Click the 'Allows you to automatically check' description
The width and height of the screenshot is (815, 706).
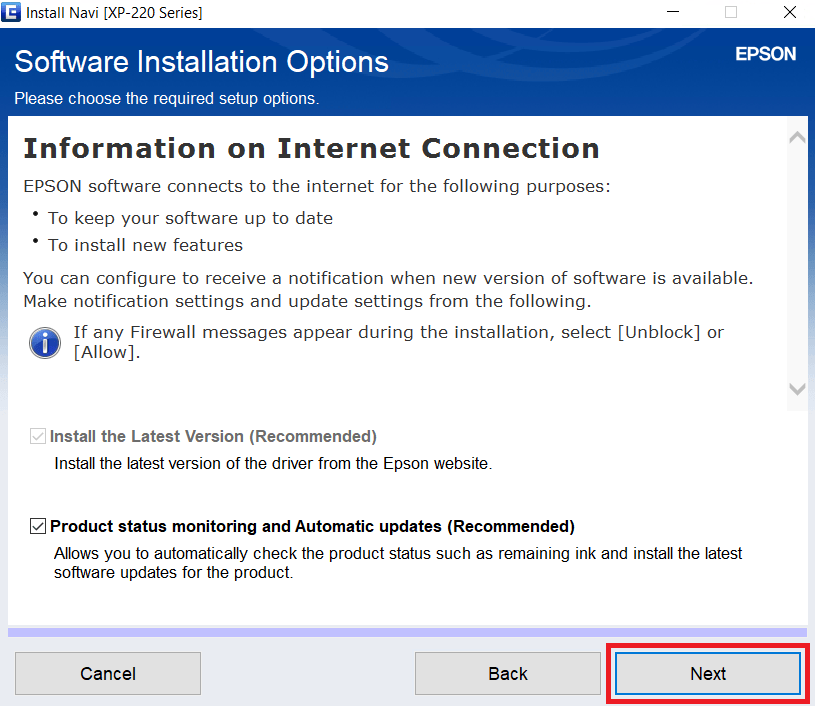pyautogui.click(x=398, y=563)
